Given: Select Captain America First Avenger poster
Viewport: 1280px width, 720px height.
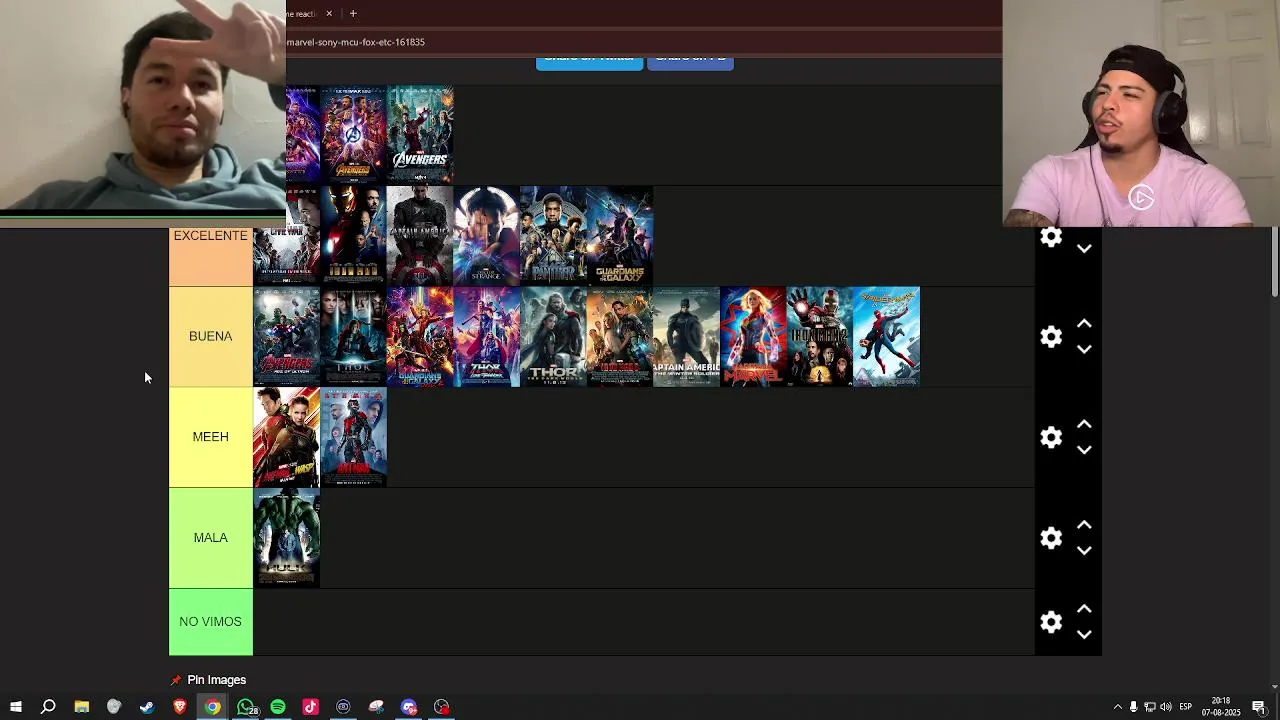Looking at the screenshot, I should 420,236.
